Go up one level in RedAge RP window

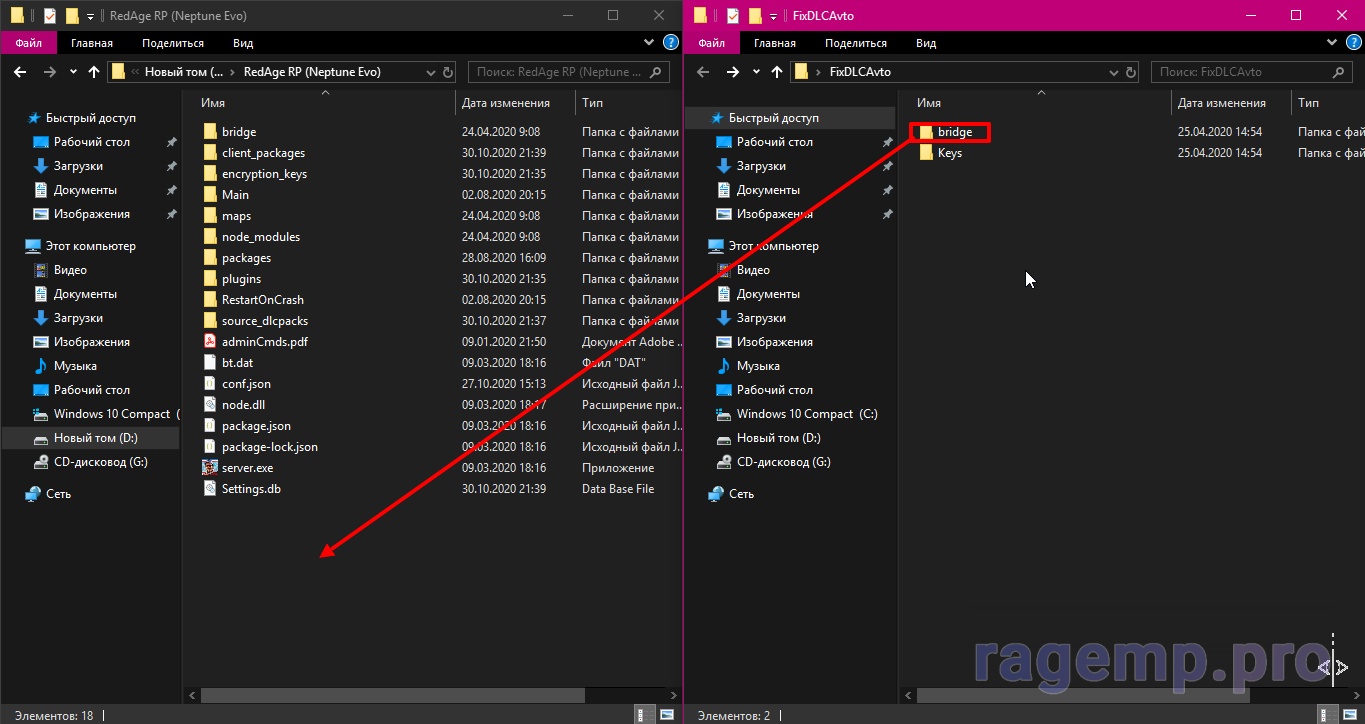94,72
